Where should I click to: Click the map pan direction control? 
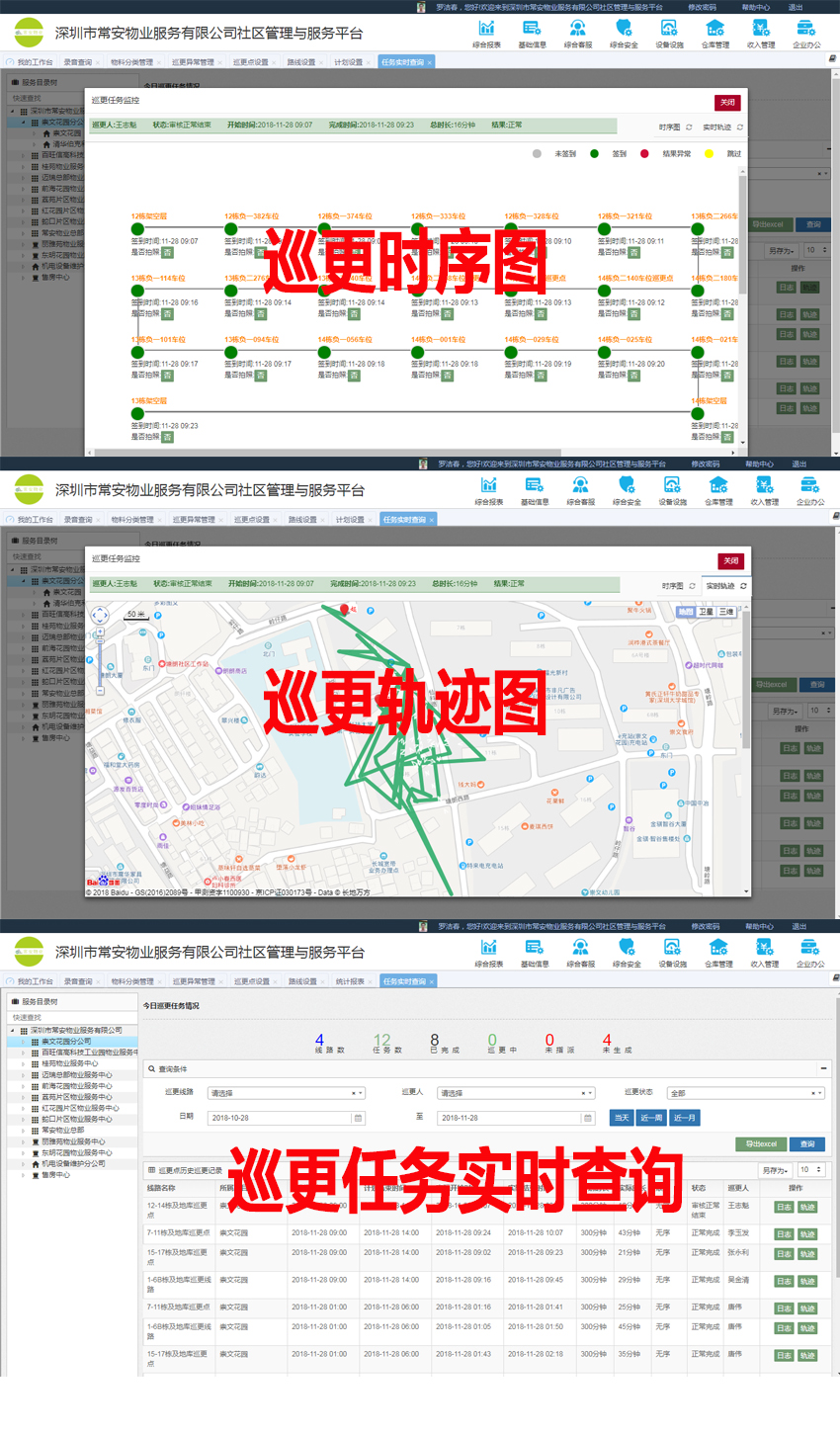coord(100,616)
